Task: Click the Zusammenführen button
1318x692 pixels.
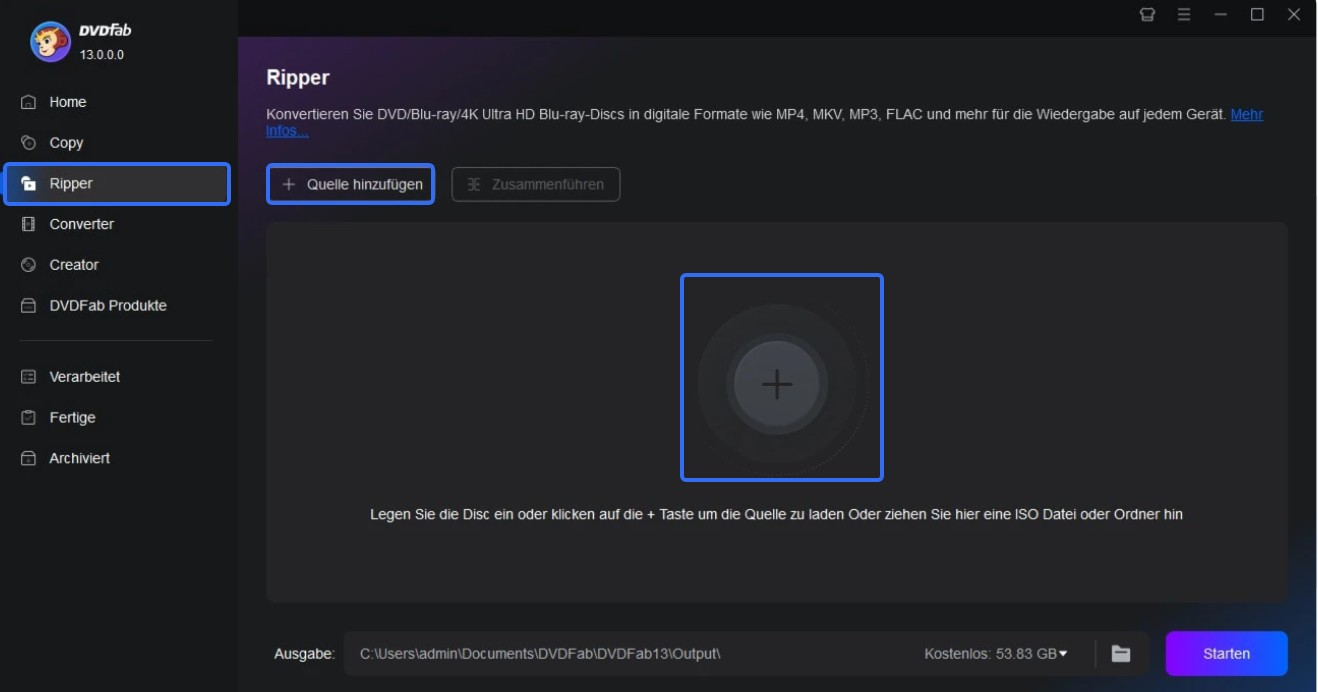Action: 536,185
